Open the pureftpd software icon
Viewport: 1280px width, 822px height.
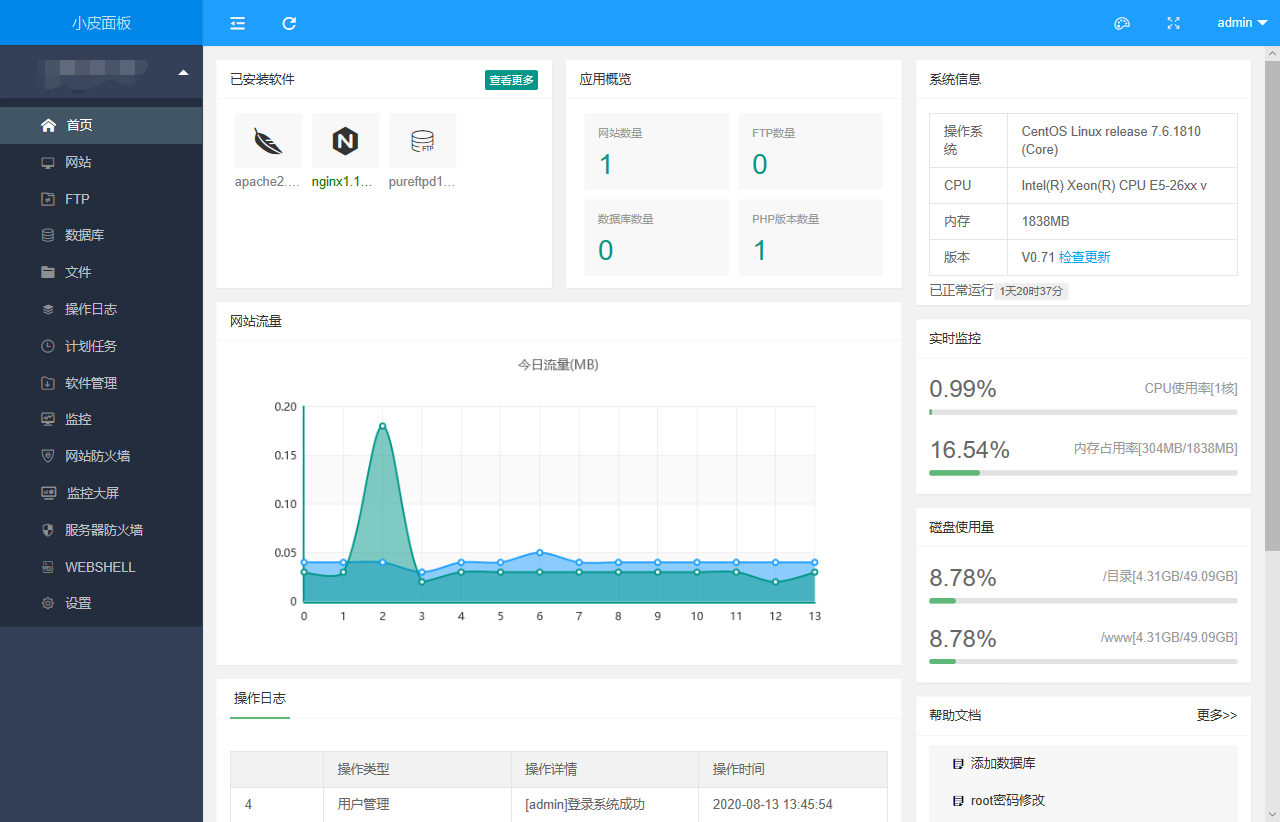tap(423, 141)
